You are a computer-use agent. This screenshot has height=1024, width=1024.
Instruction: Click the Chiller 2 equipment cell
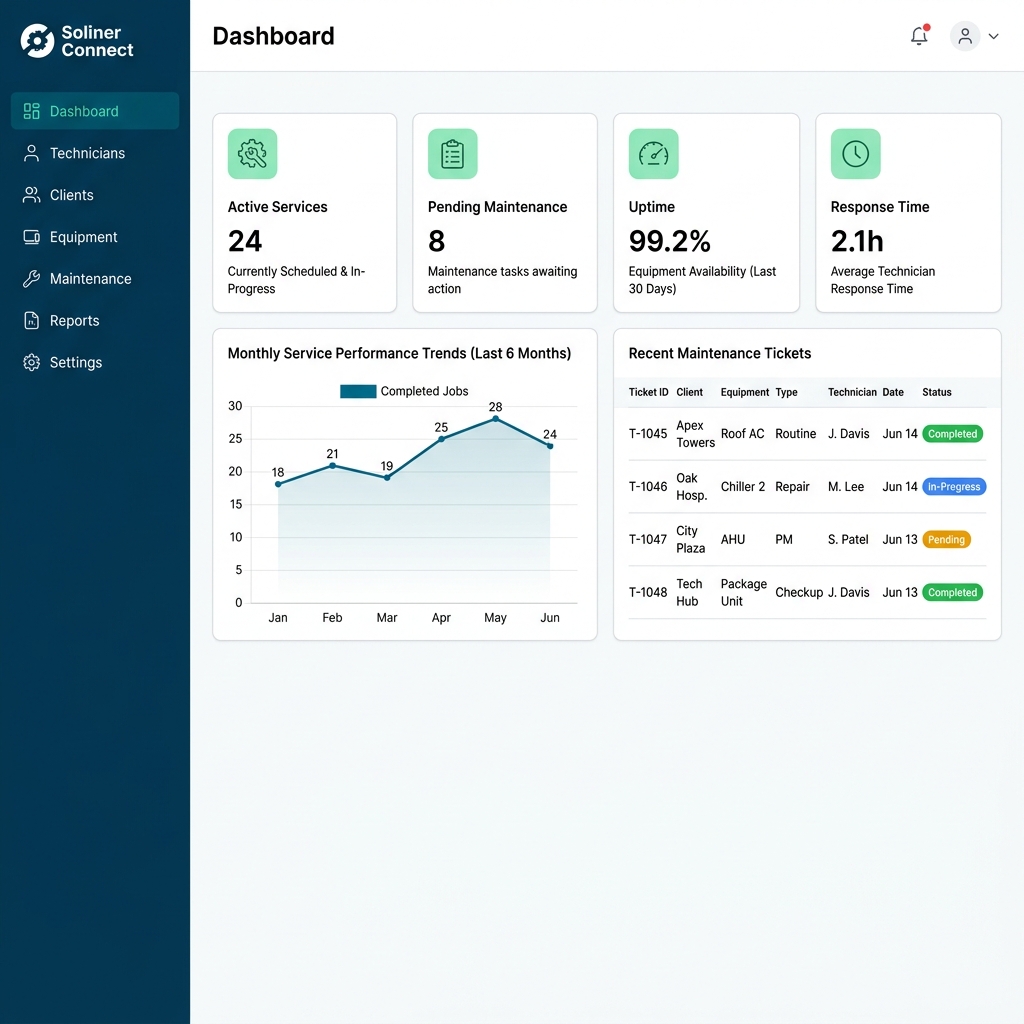click(x=743, y=487)
